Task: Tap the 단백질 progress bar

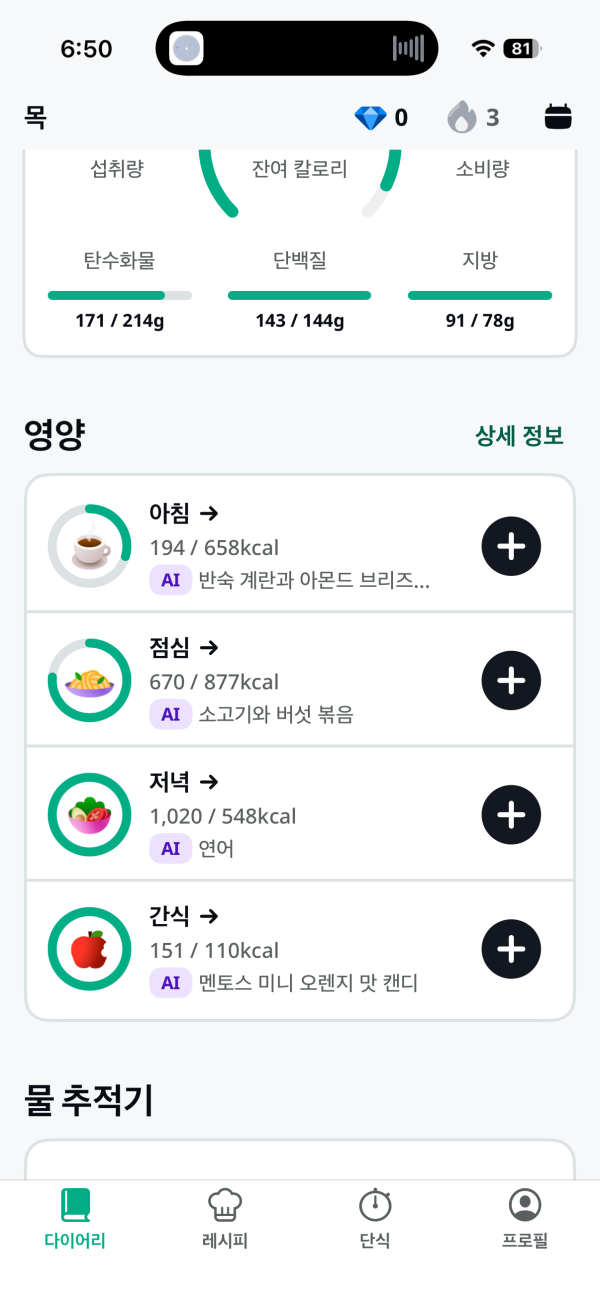Action: (299, 296)
